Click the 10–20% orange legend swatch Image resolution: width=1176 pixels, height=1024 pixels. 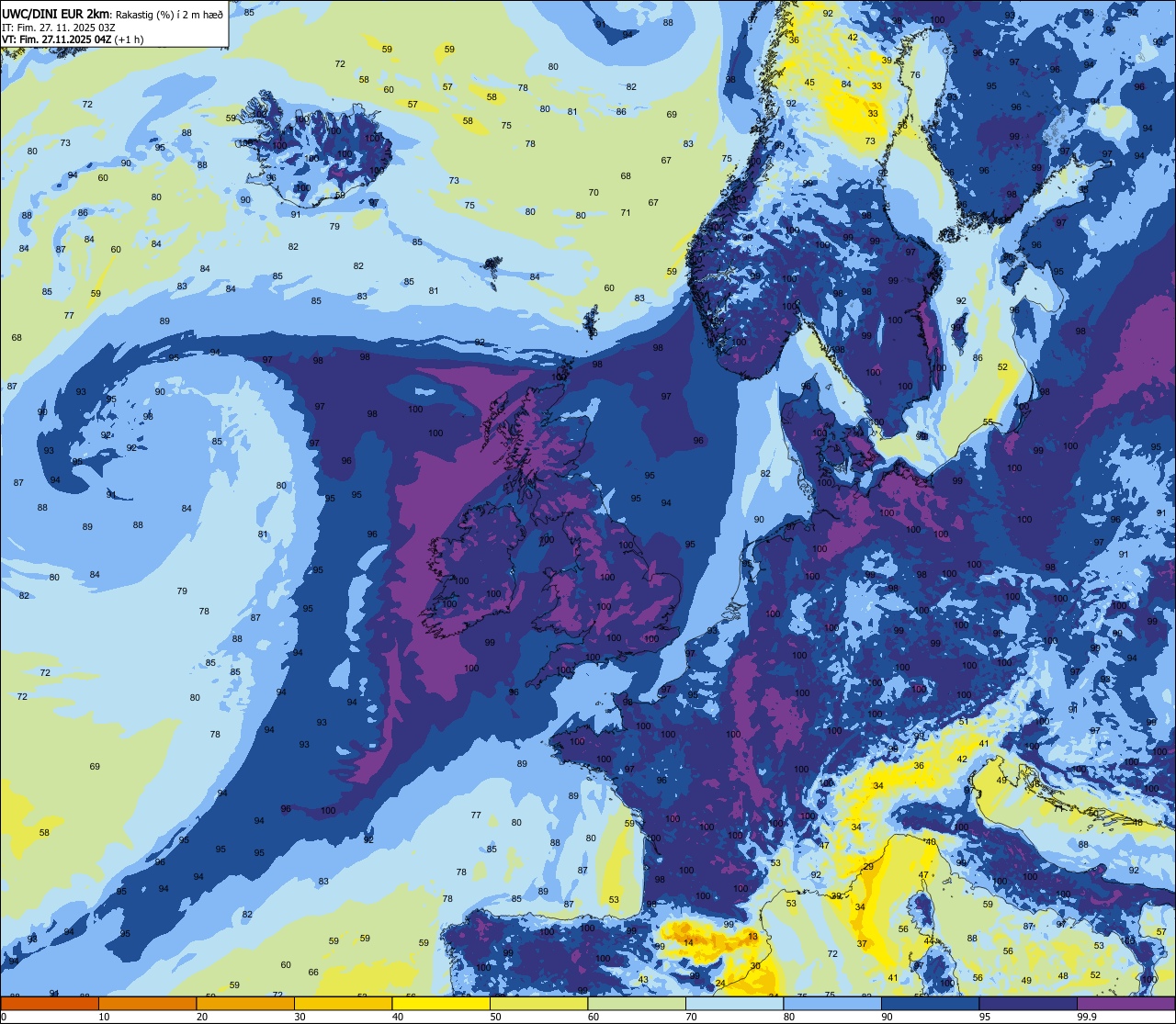[x=147, y=1003]
